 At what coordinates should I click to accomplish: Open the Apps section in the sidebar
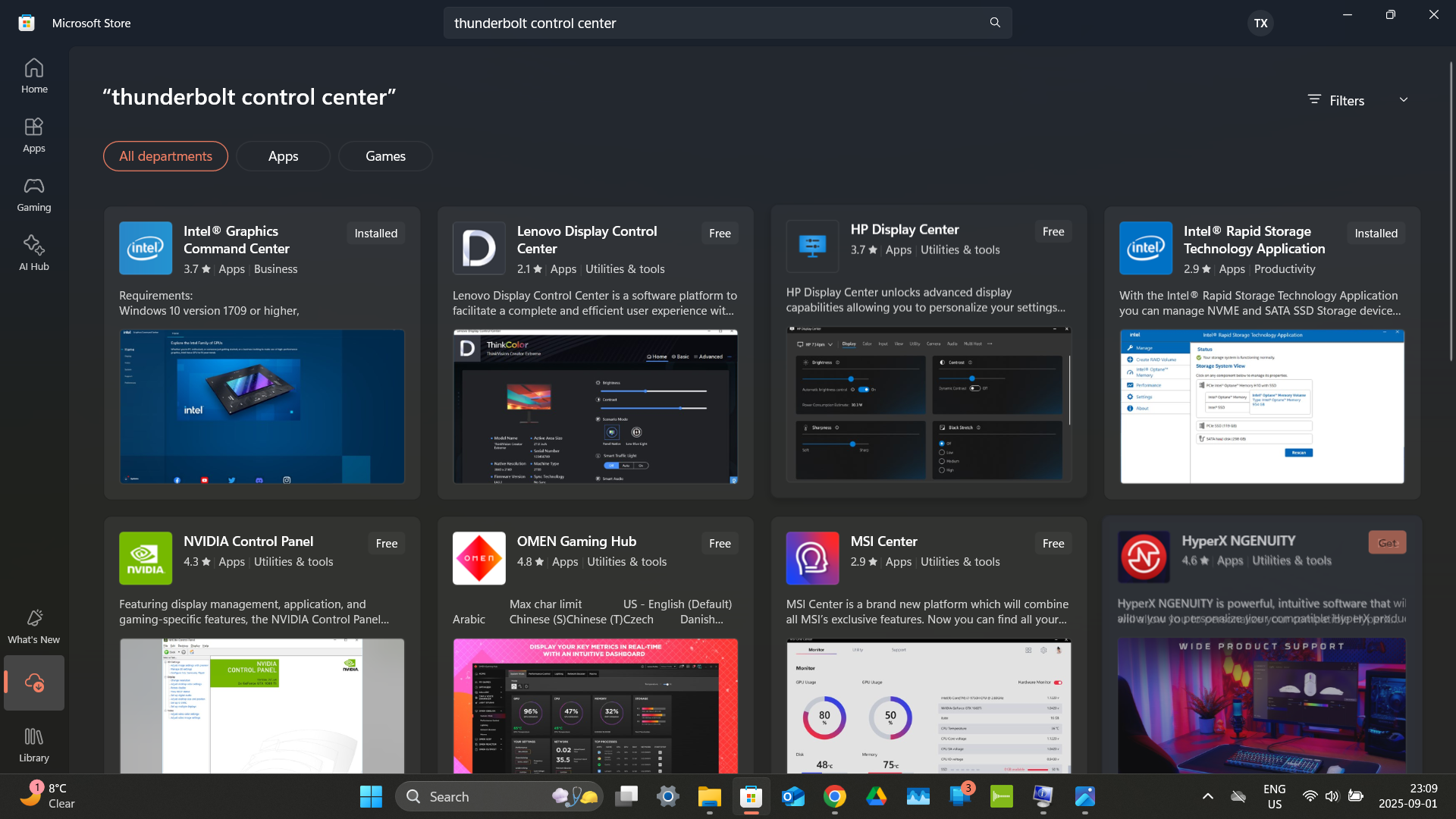[34, 135]
